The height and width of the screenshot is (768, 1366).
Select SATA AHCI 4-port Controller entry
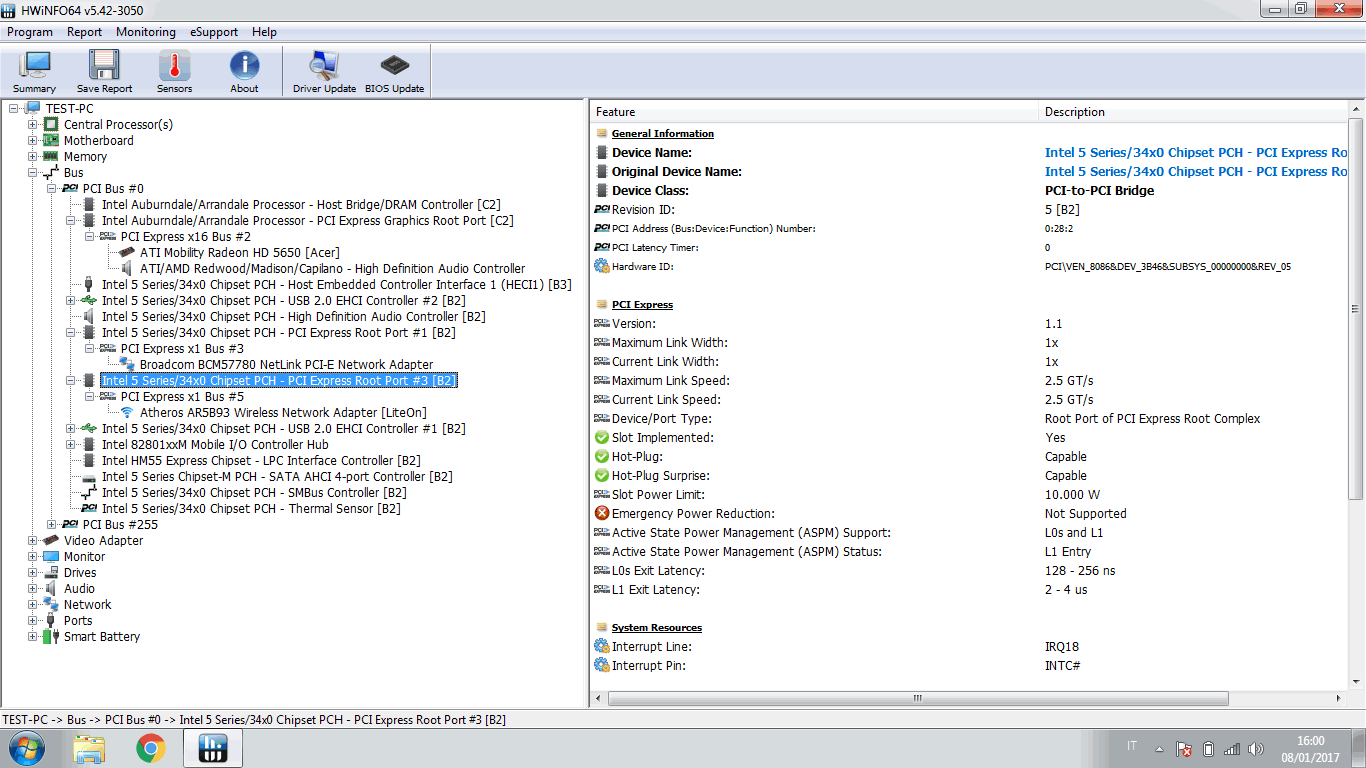coord(277,476)
